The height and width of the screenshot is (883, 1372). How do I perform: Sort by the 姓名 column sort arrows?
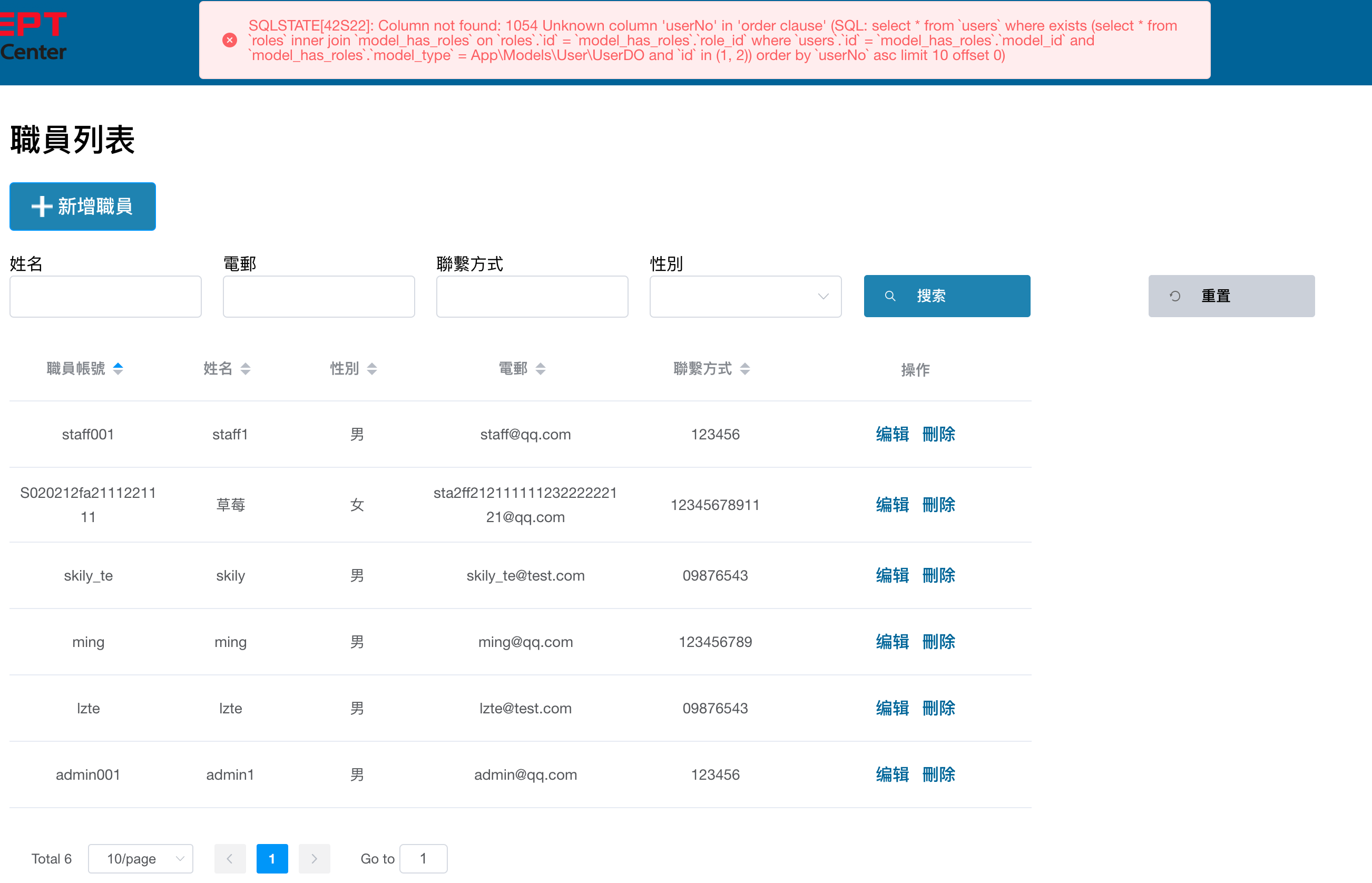click(246, 369)
